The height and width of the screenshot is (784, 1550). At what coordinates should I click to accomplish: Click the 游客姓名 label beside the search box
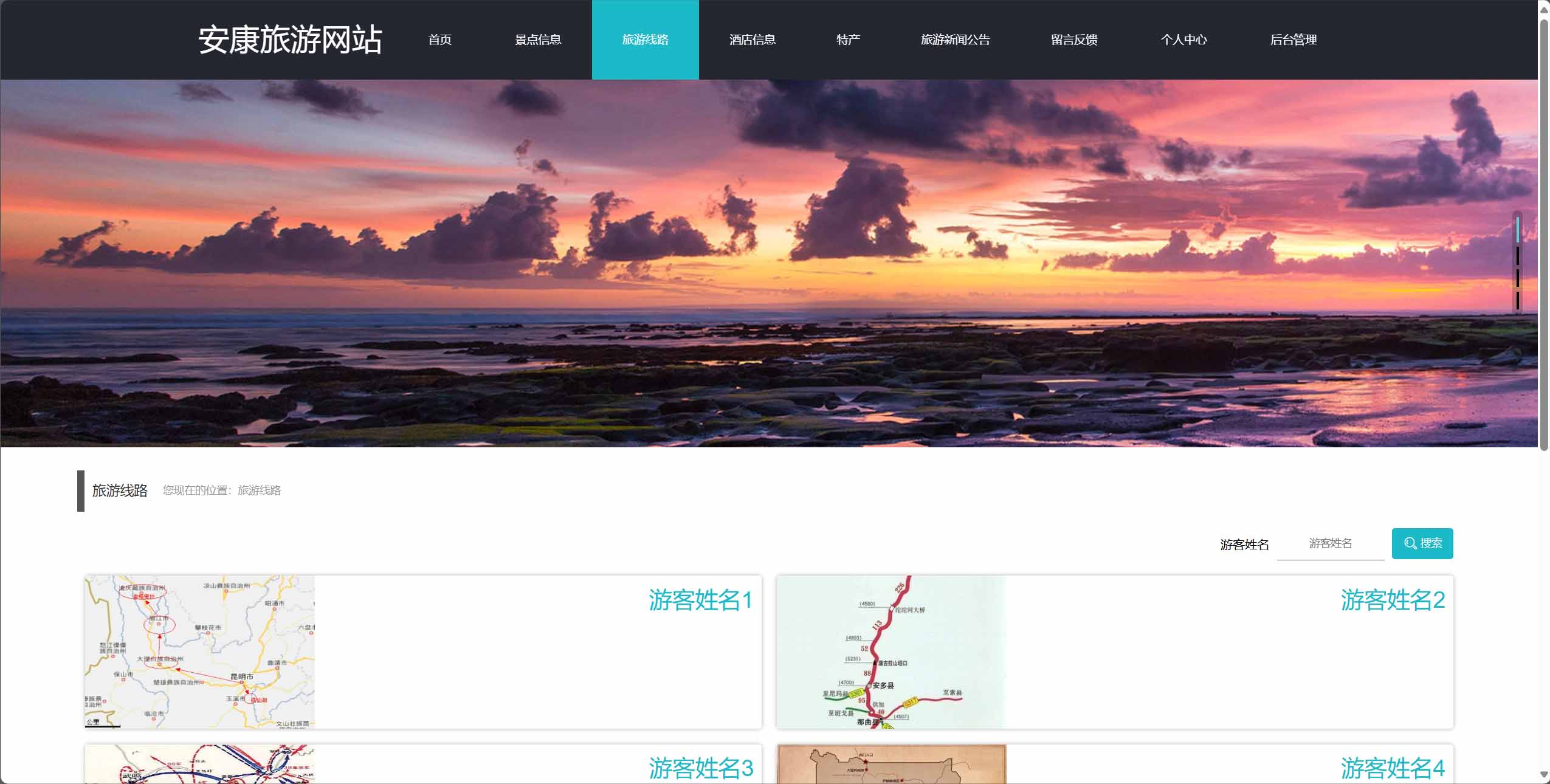tap(1244, 545)
